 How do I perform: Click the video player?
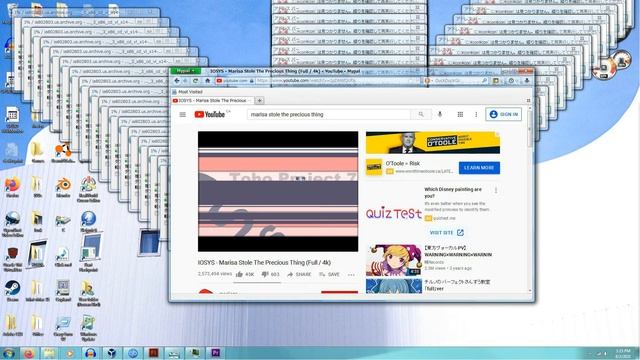point(278,191)
